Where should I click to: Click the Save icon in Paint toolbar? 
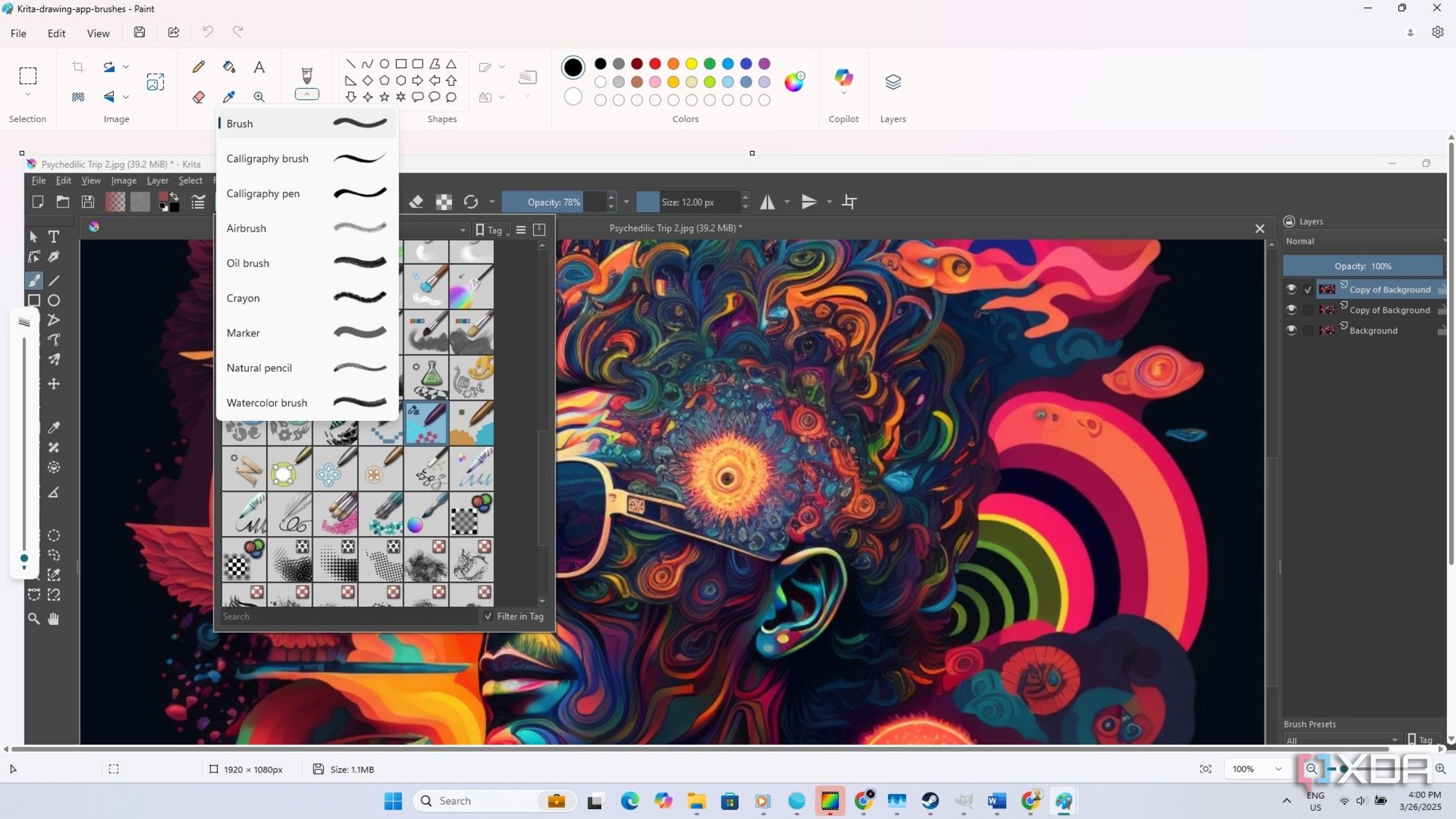coord(139,32)
